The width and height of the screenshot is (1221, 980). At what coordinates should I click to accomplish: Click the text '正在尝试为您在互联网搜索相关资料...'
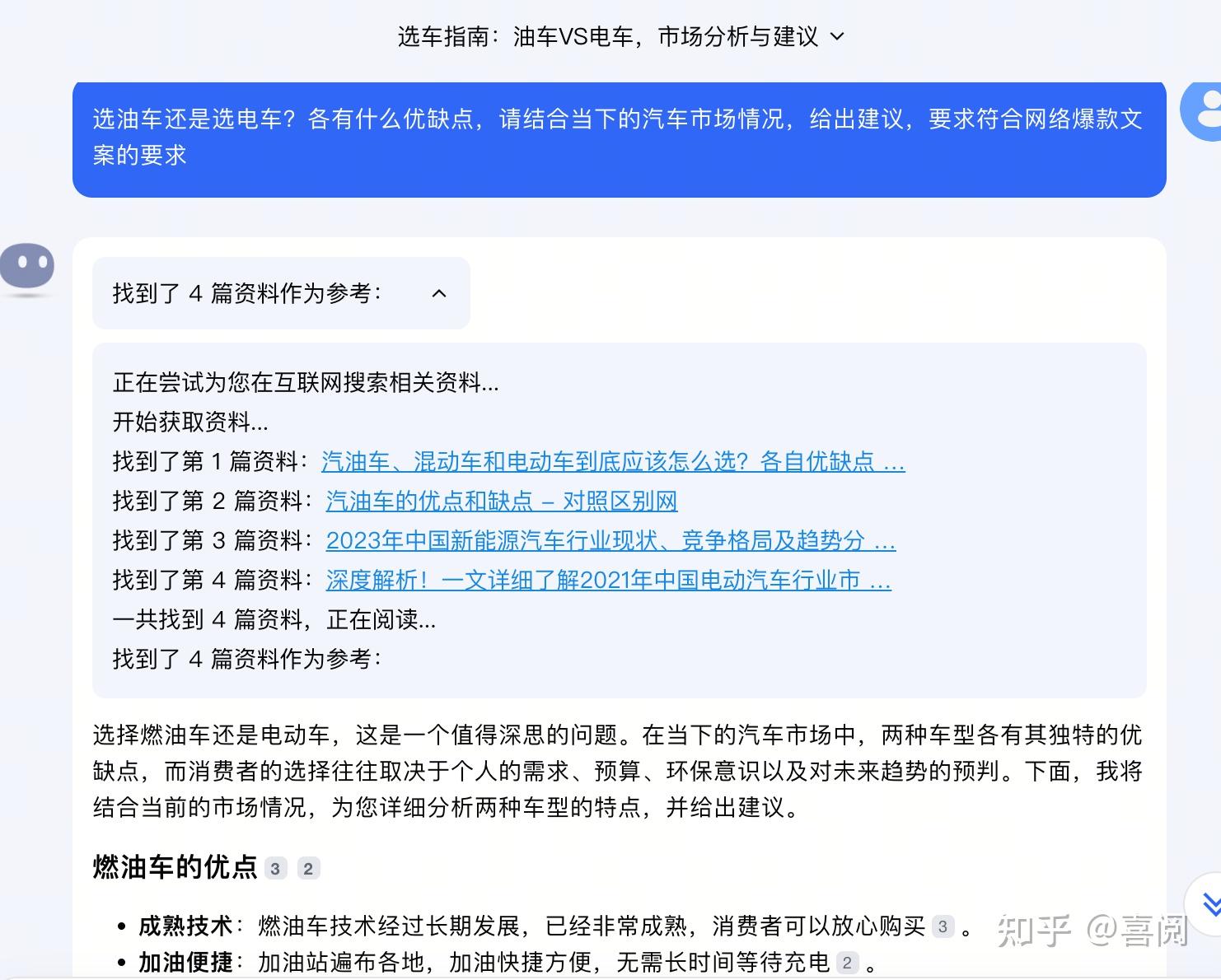306,383
